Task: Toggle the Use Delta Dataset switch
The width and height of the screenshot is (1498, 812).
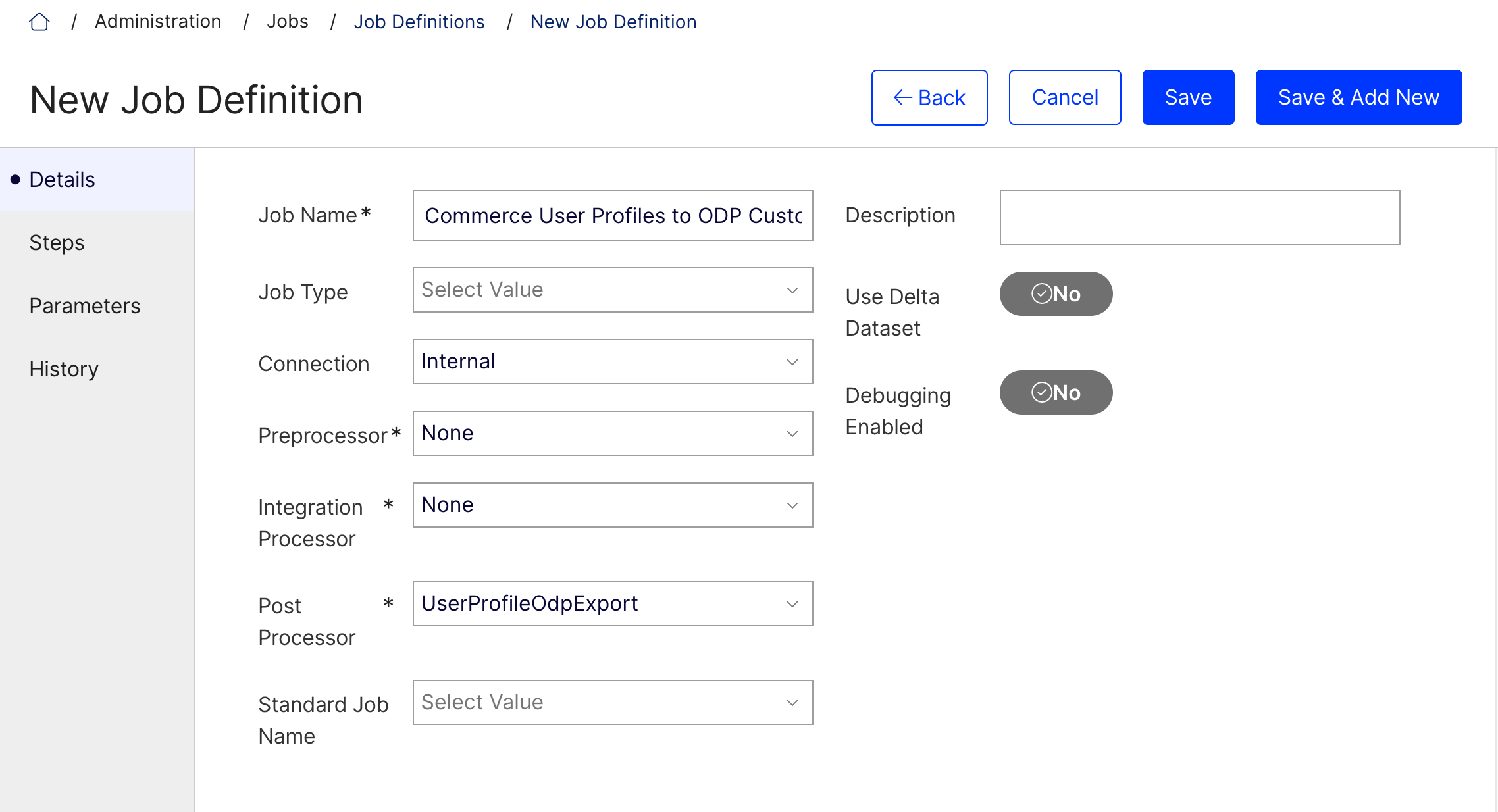Action: tap(1056, 294)
